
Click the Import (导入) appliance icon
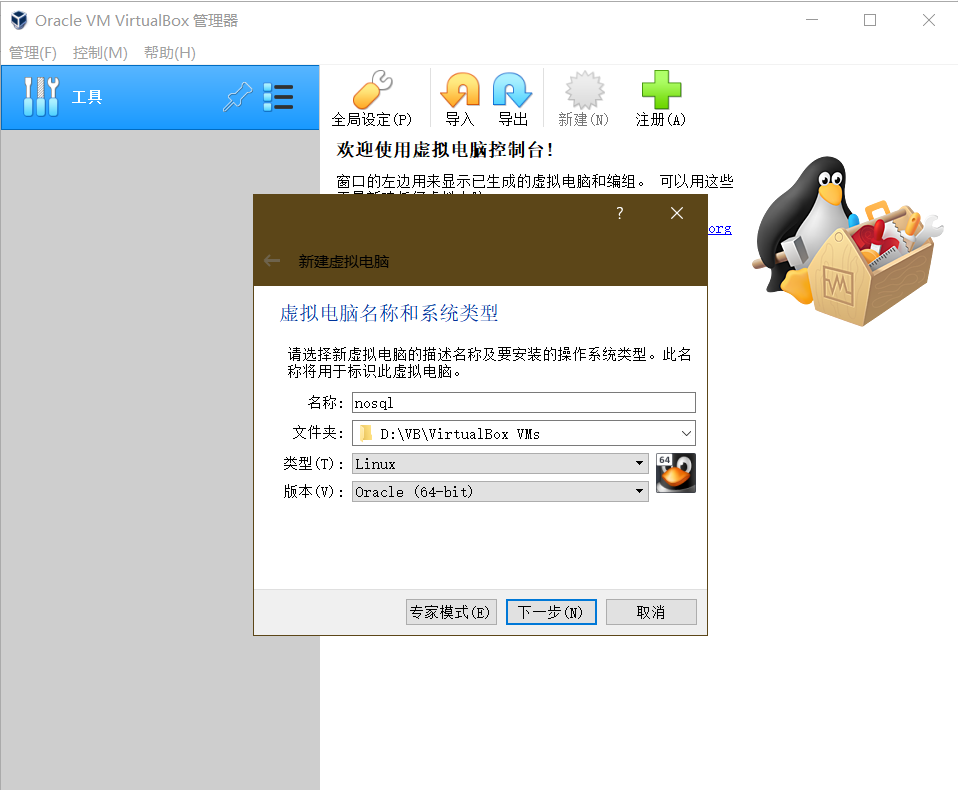[459, 98]
